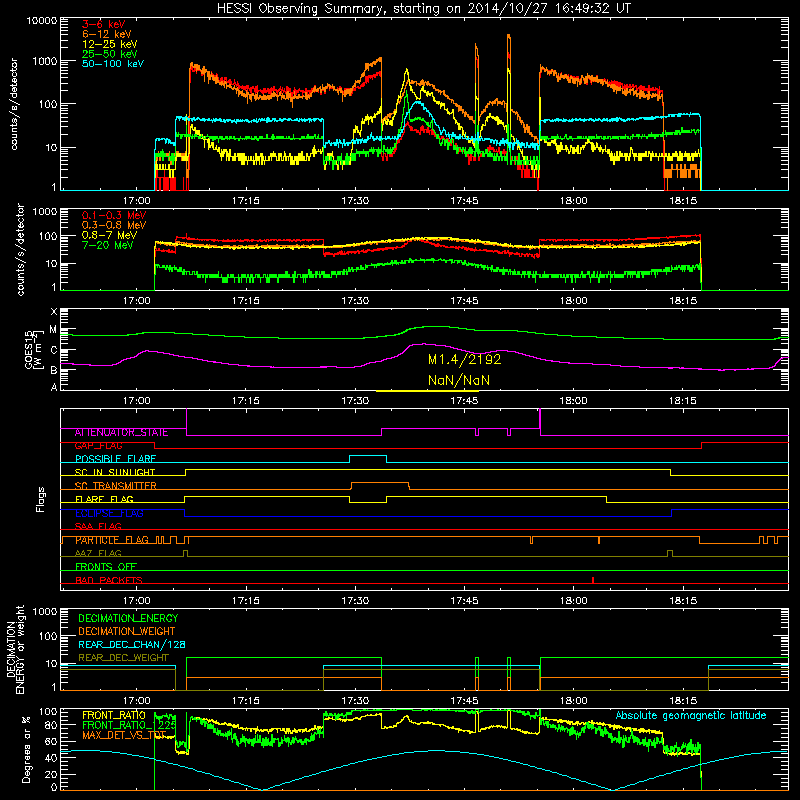Click the MAX_DET_VS_TOT legend label
Viewport: 800px width, 800px height.
click(x=124, y=735)
